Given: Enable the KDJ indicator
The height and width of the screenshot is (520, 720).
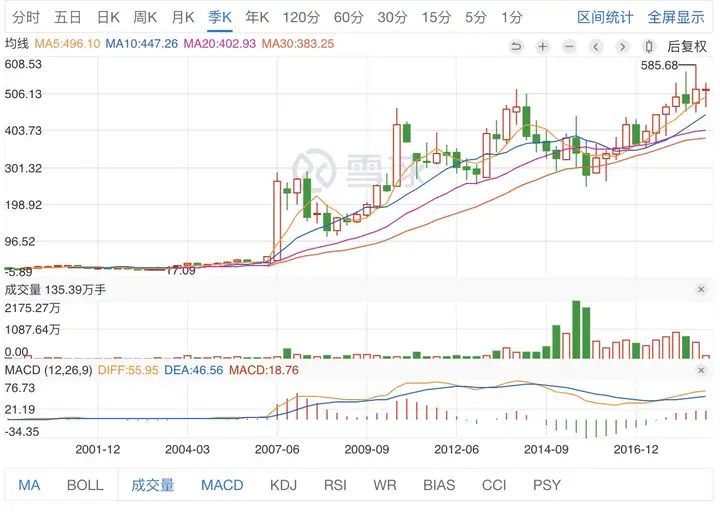Looking at the screenshot, I should pyautogui.click(x=283, y=485).
